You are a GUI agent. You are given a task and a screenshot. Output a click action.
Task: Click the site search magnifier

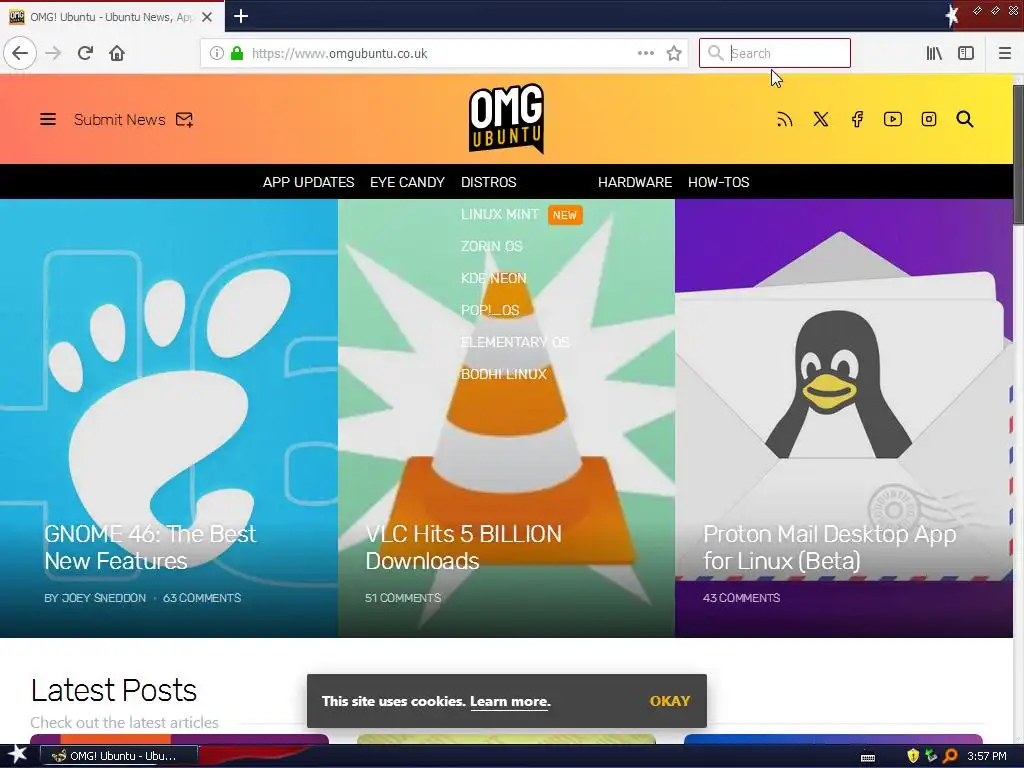point(965,119)
